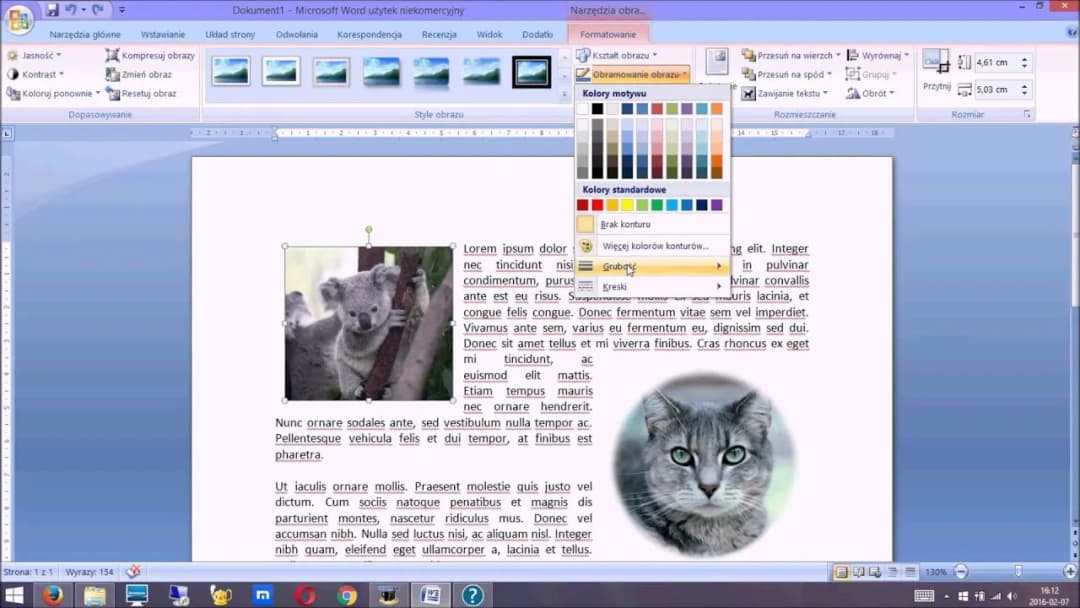This screenshot has height=608, width=1080.
Task: Toggle the proofing errors icon in status bar
Action: coord(132,572)
